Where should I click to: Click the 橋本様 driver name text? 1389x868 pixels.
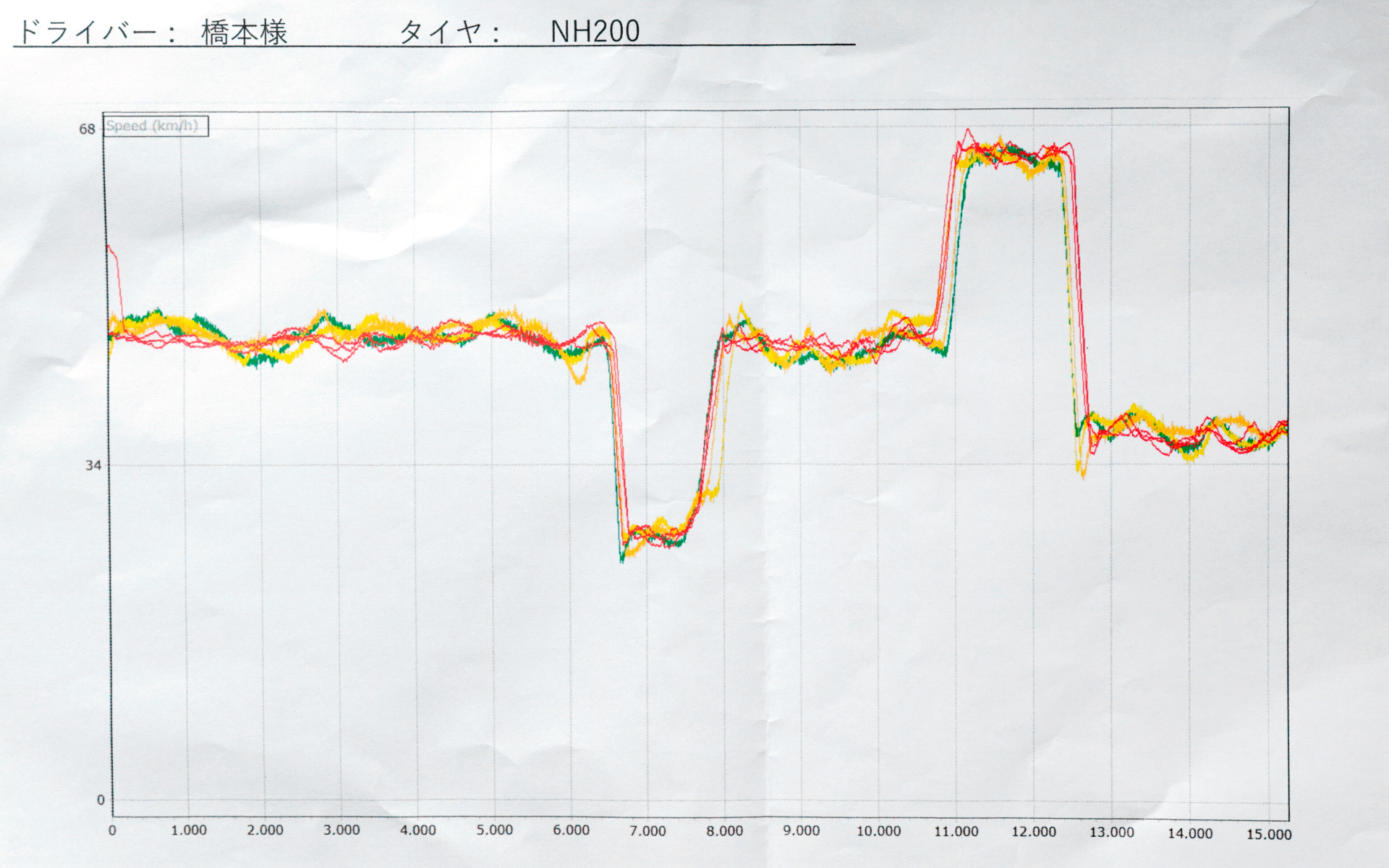(245, 33)
